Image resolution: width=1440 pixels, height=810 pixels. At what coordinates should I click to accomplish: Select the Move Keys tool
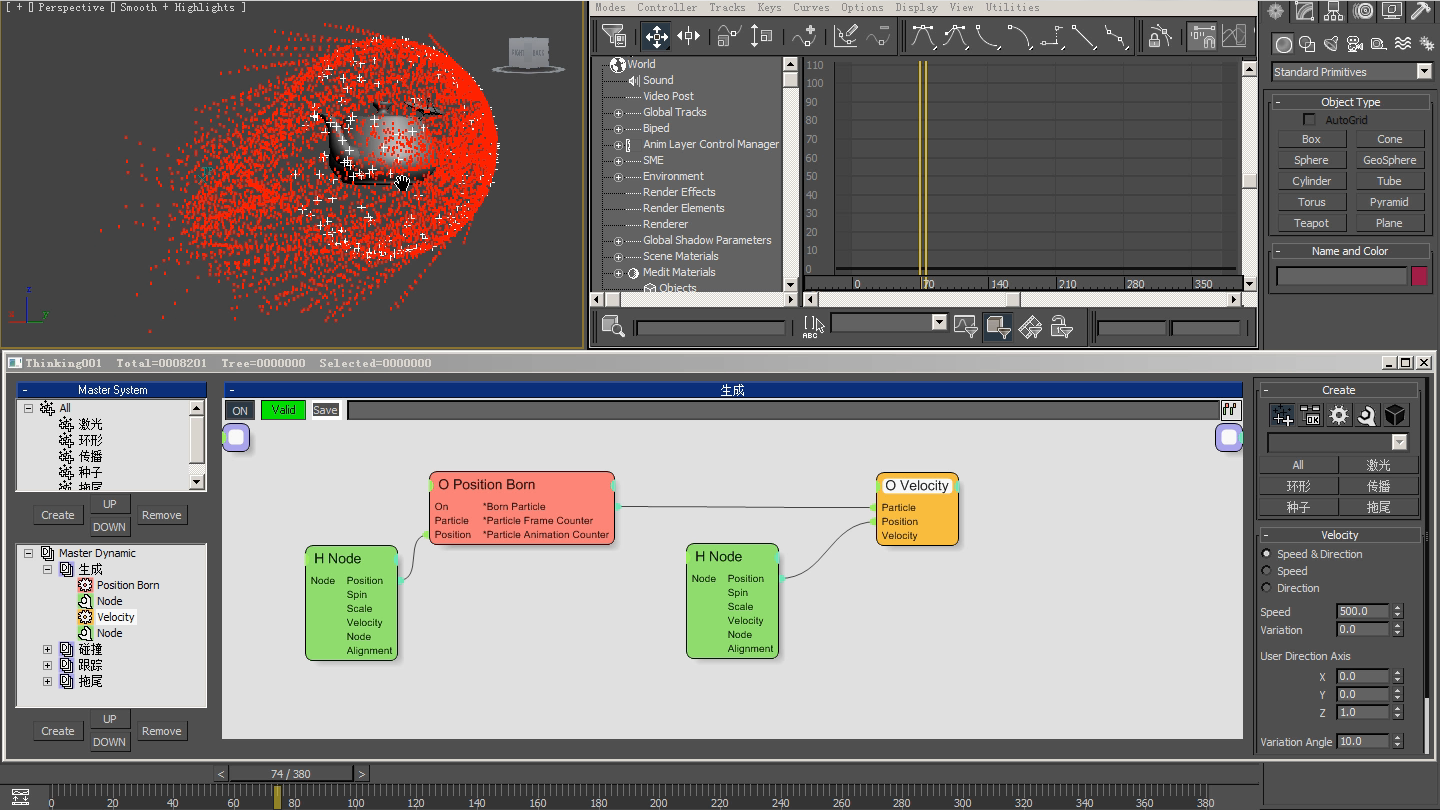click(x=656, y=37)
